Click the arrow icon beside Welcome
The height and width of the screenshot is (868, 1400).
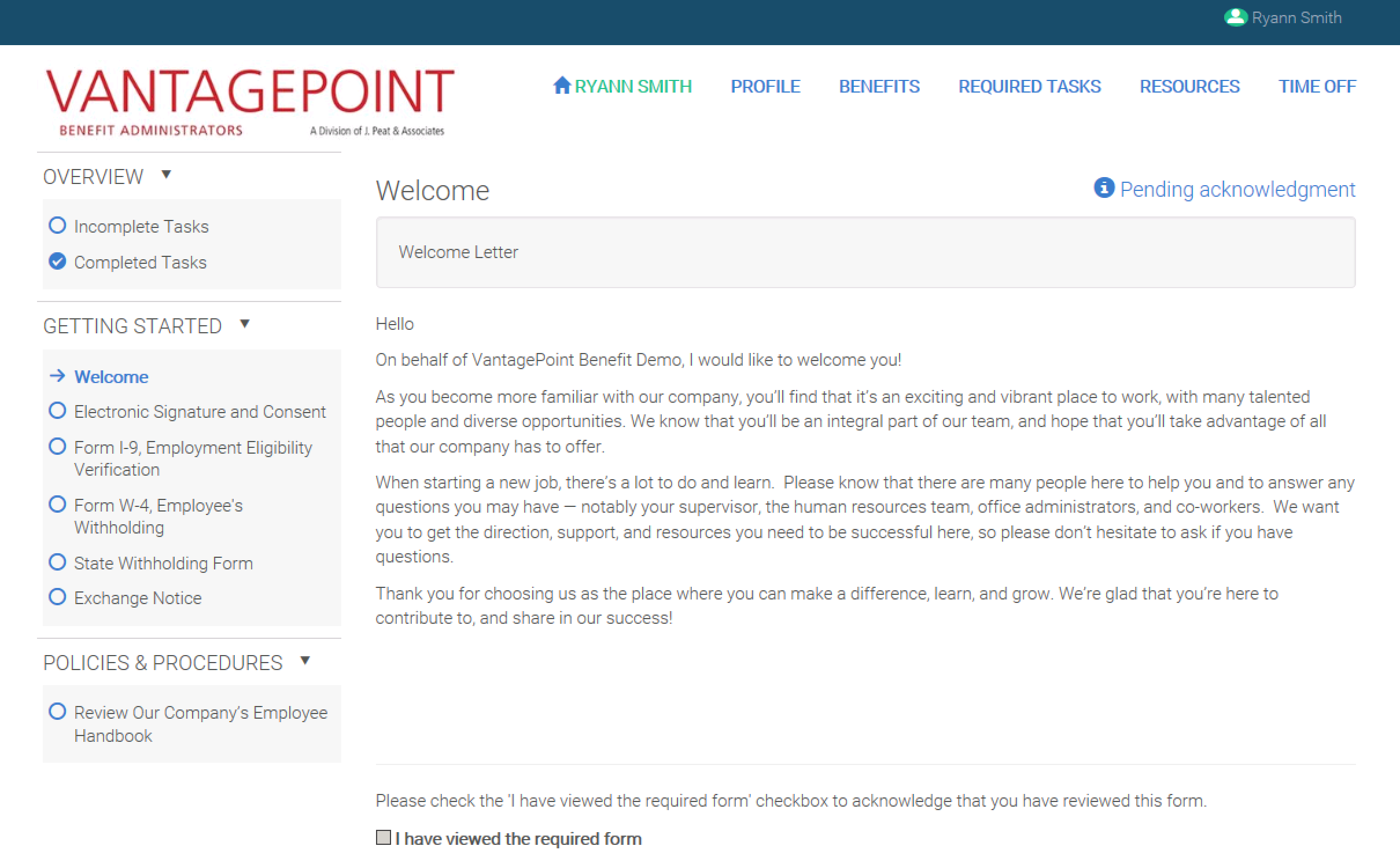tap(57, 376)
